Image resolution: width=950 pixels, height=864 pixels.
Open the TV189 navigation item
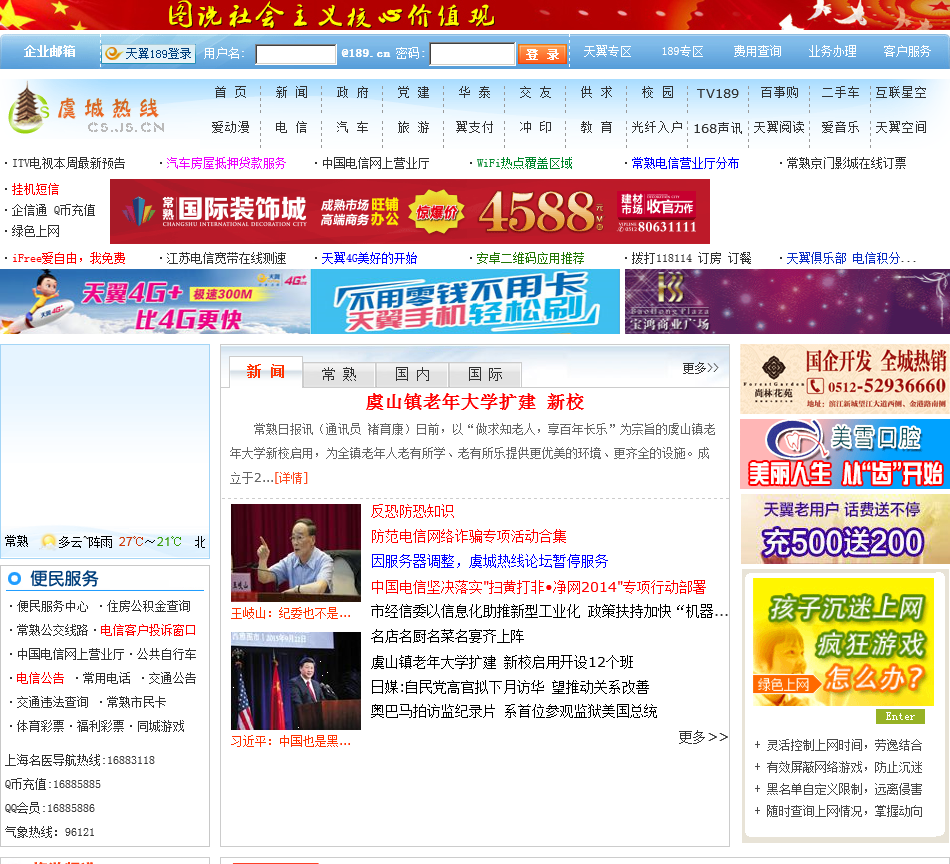tap(718, 93)
